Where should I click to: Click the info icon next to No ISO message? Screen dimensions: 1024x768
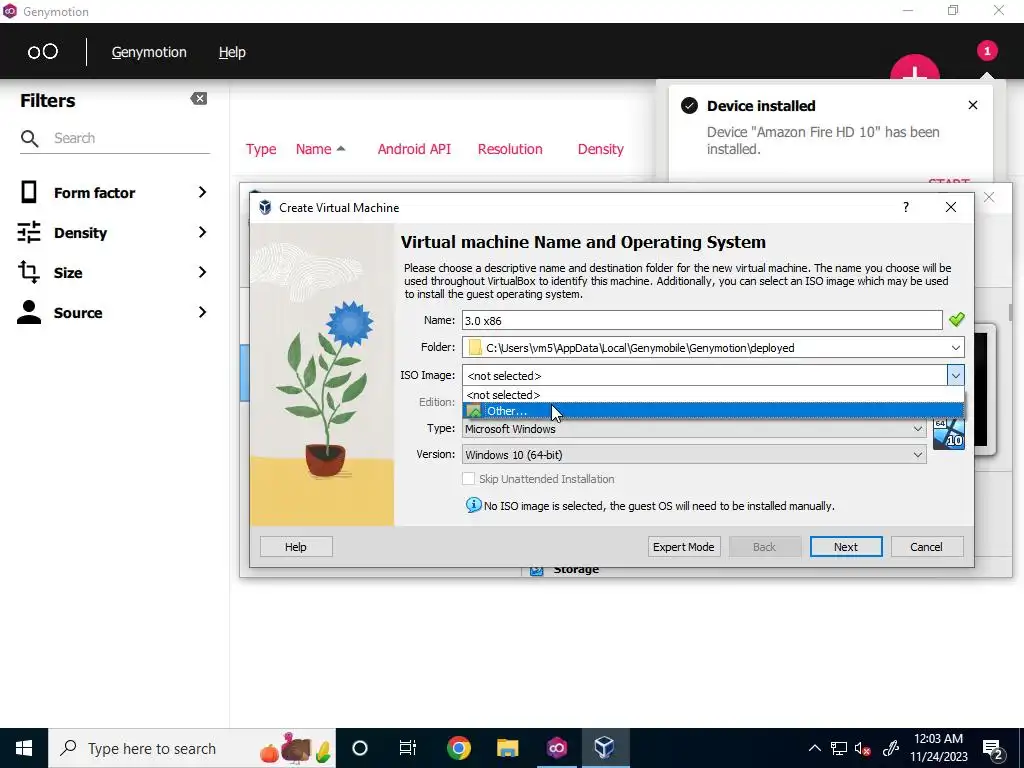(473, 505)
